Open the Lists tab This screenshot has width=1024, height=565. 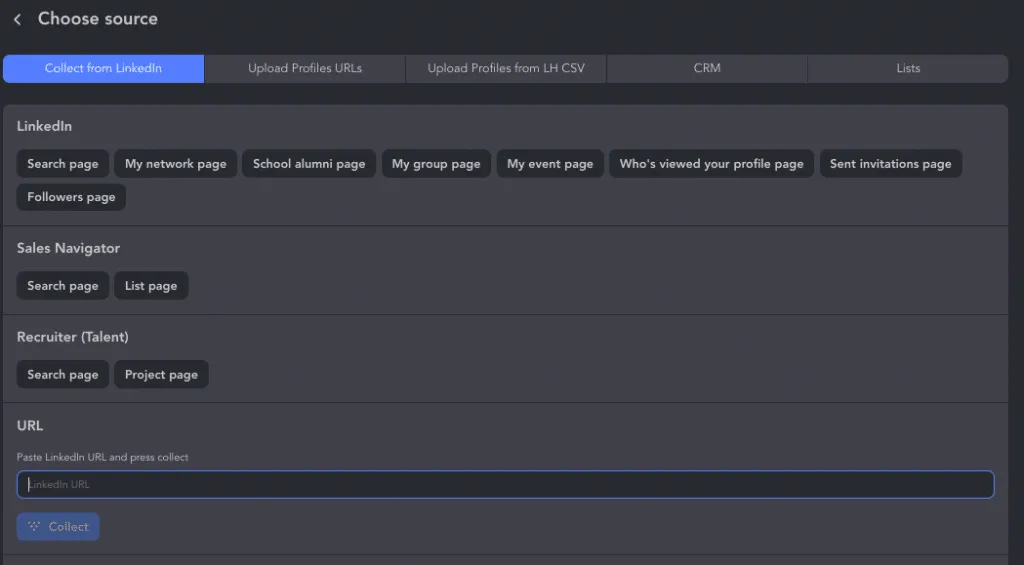908,69
